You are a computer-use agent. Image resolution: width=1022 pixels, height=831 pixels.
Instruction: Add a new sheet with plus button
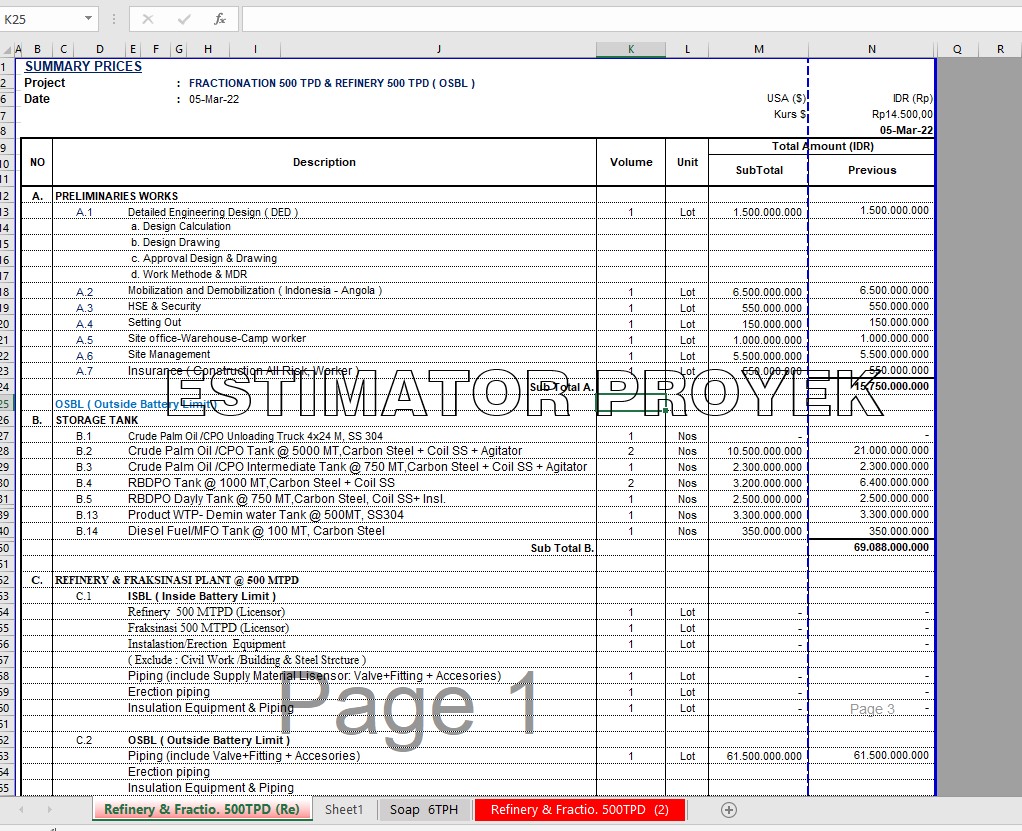(729, 809)
